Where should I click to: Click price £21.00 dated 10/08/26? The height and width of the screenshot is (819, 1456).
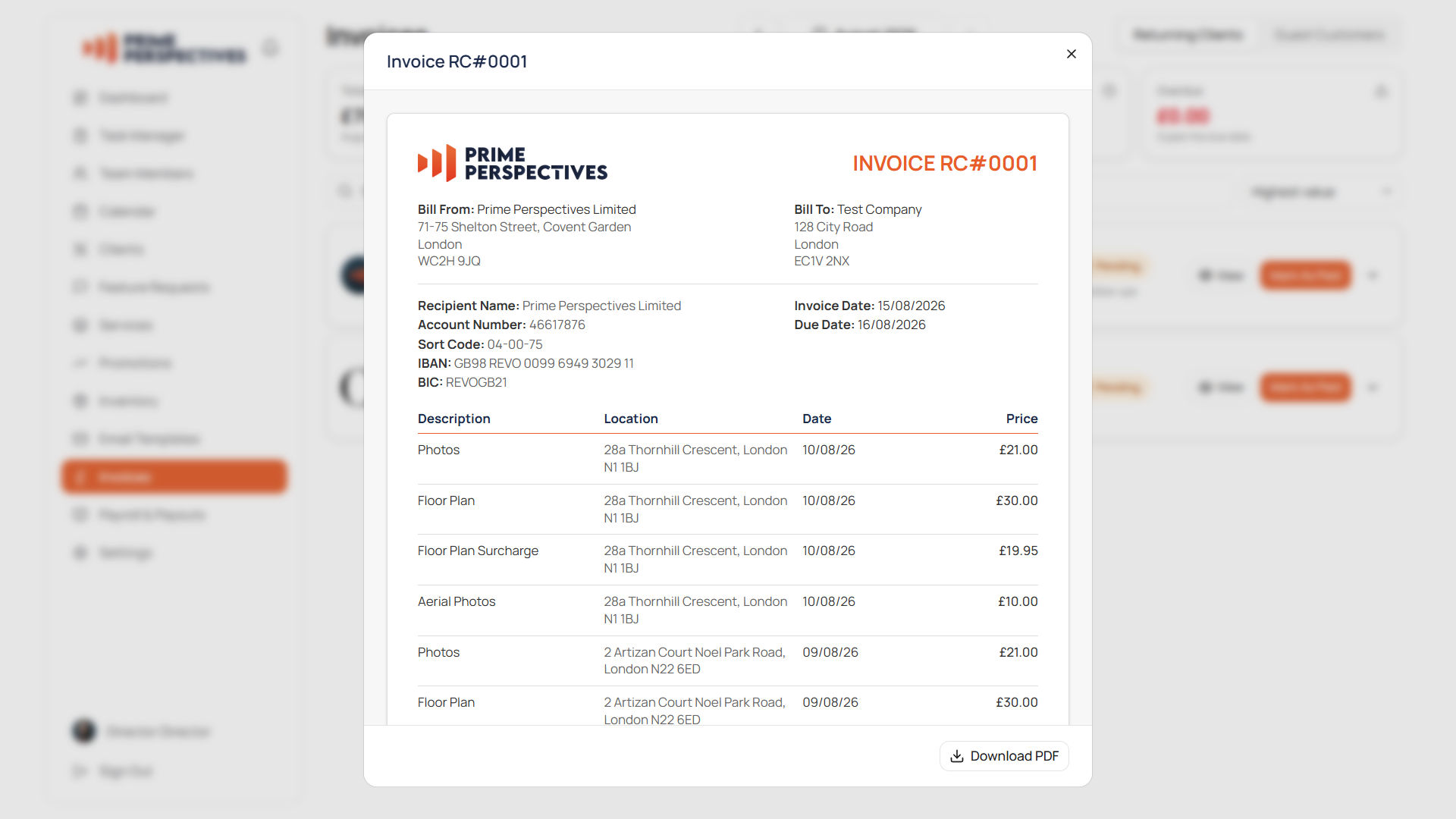(1018, 450)
